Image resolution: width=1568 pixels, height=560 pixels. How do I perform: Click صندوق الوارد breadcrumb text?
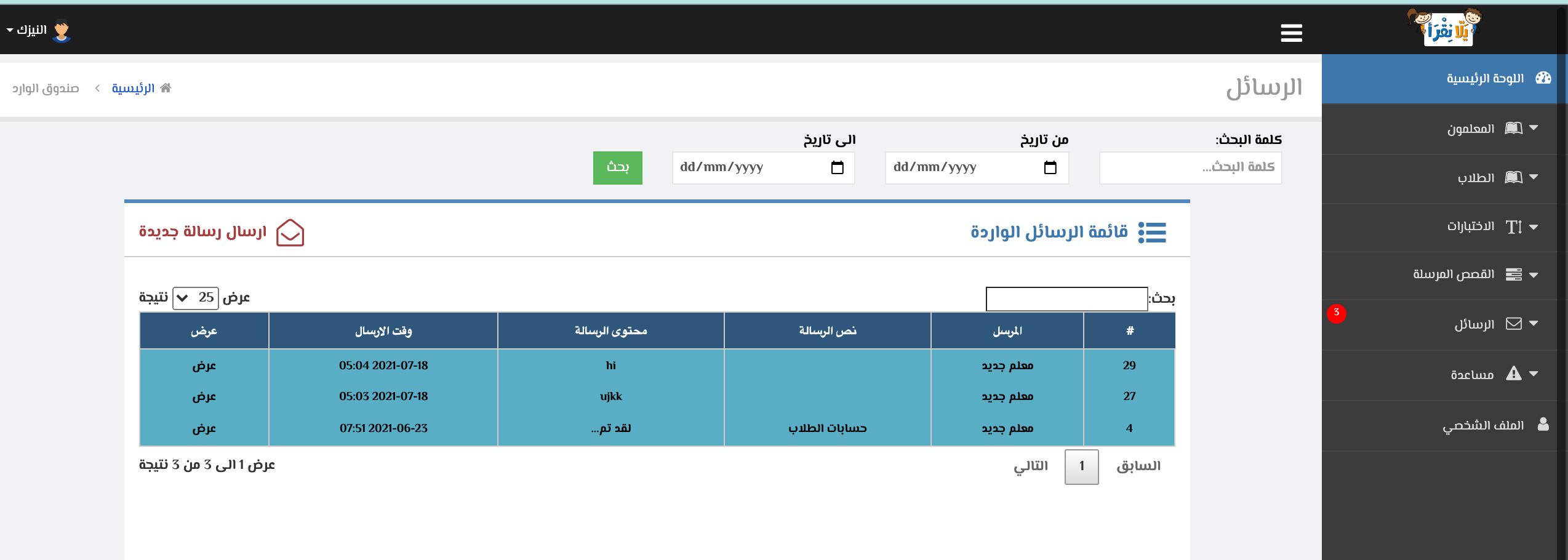click(46, 89)
